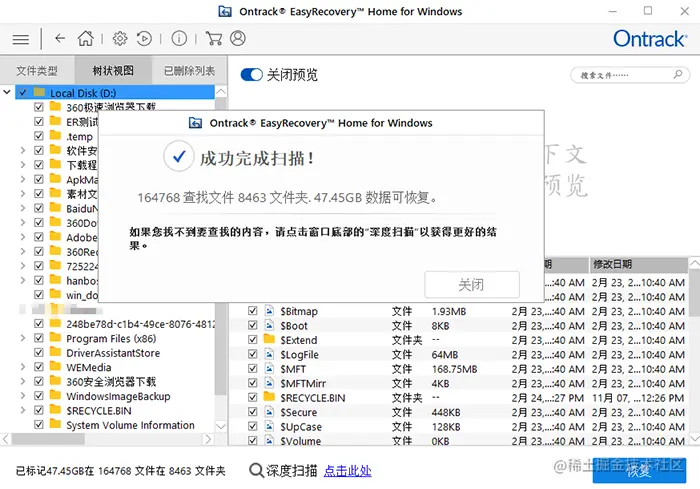
Task: Expand the Program Files (x86) folder
Action: [23, 338]
